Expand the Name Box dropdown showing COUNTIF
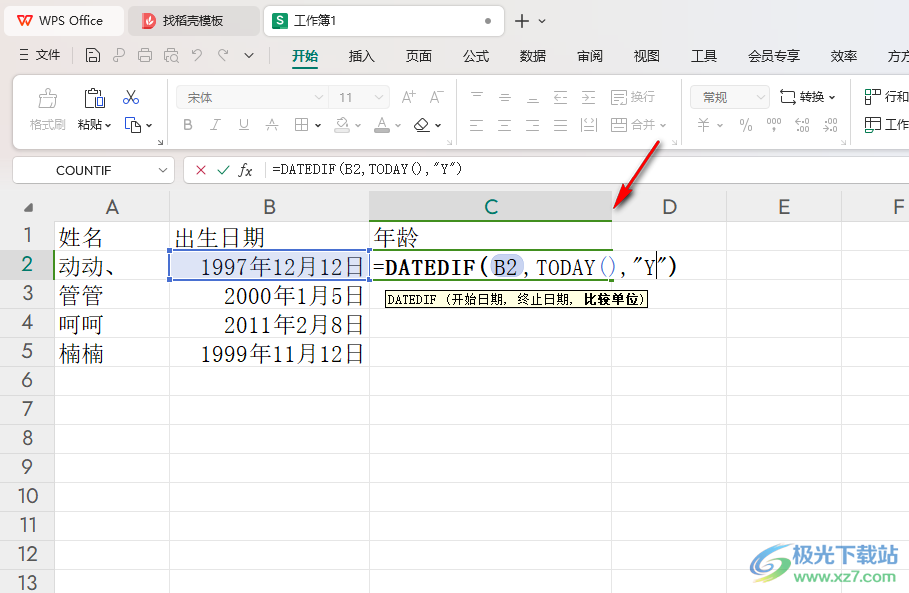This screenshot has height=593, width=909. point(162,170)
